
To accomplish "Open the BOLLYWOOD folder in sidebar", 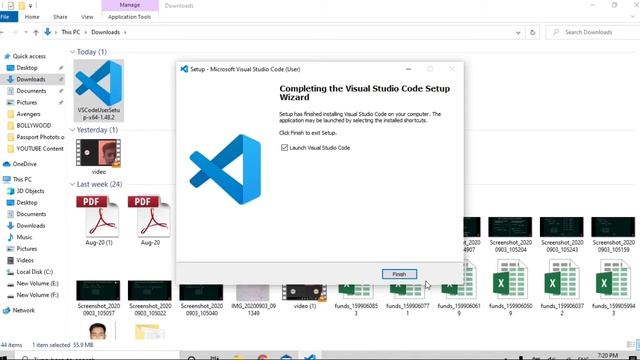I will point(33,125).
